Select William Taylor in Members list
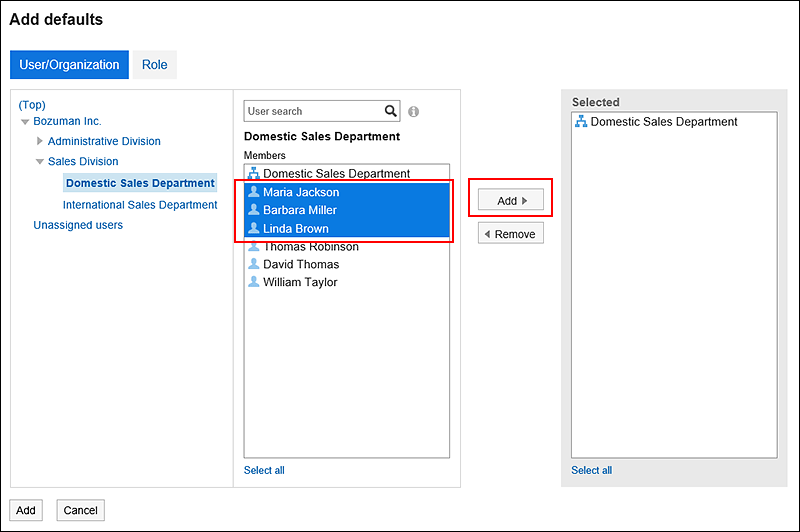 (347, 282)
